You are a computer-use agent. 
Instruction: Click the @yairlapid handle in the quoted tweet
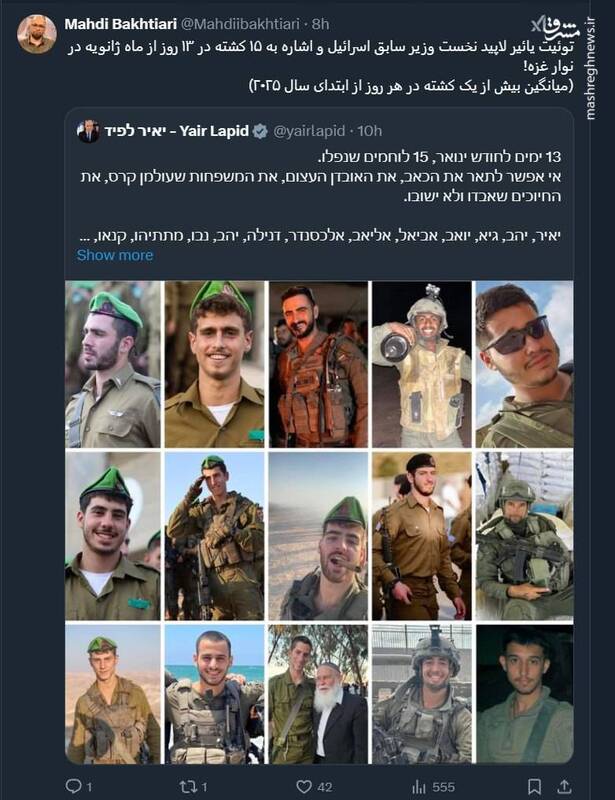click(311, 131)
